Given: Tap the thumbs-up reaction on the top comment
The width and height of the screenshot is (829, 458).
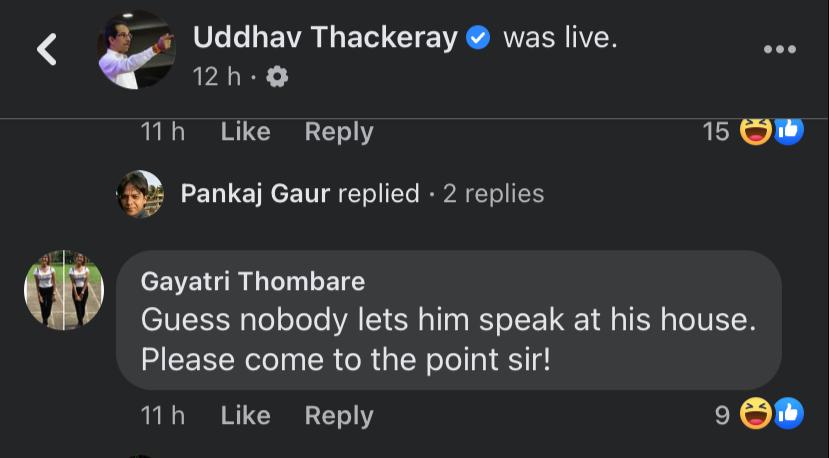Looking at the screenshot, I should [788, 130].
